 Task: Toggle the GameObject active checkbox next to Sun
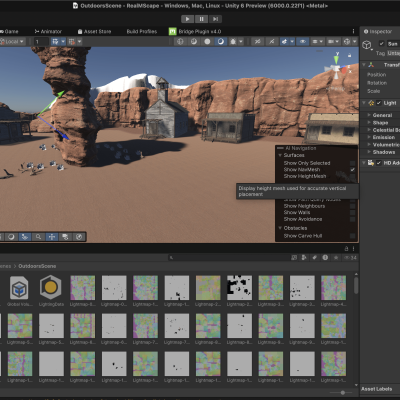click(382, 44)
